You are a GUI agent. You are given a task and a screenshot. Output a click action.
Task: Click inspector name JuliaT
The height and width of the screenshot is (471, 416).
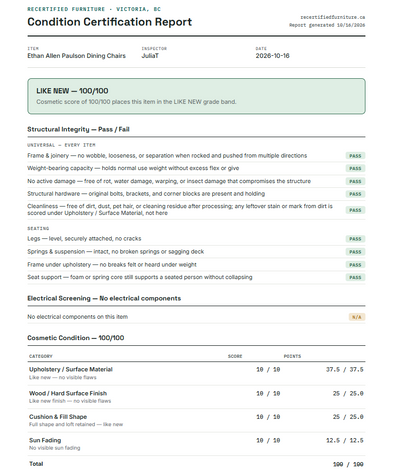pos(150,56)
